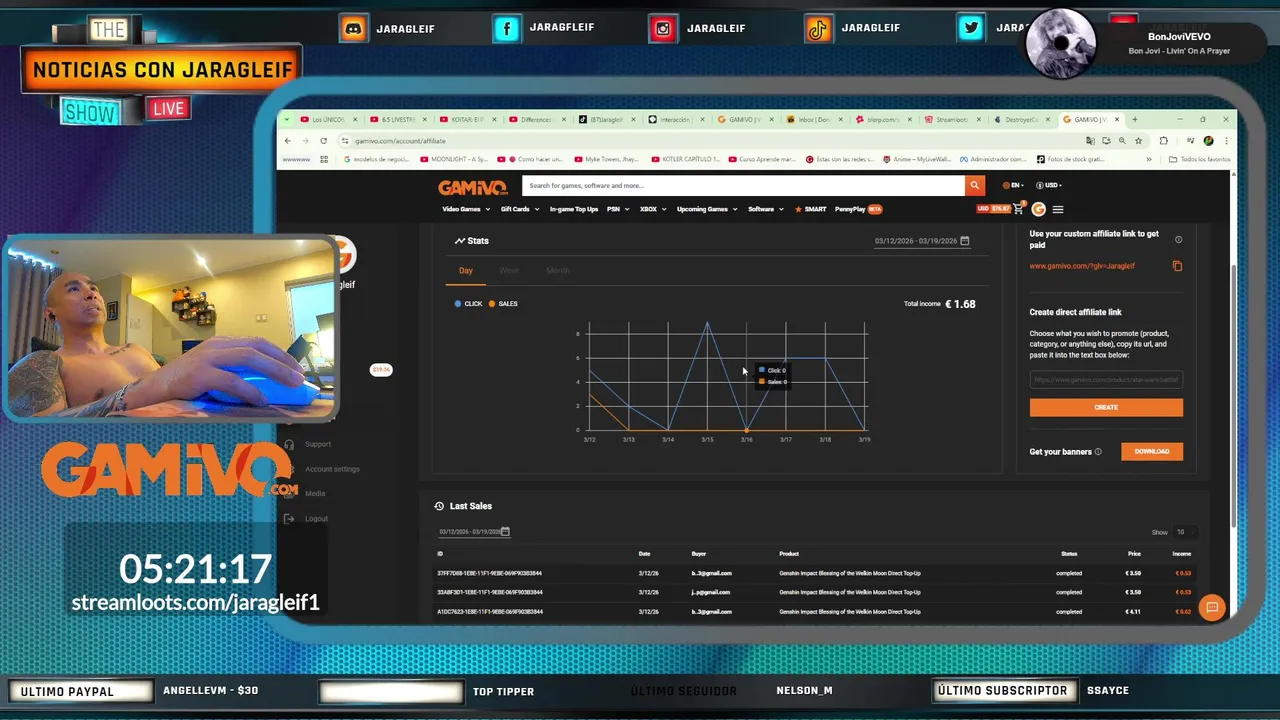1280x720 pixels.
Task: Open browser extensions puzzle icon
Action: (1163, 141)
